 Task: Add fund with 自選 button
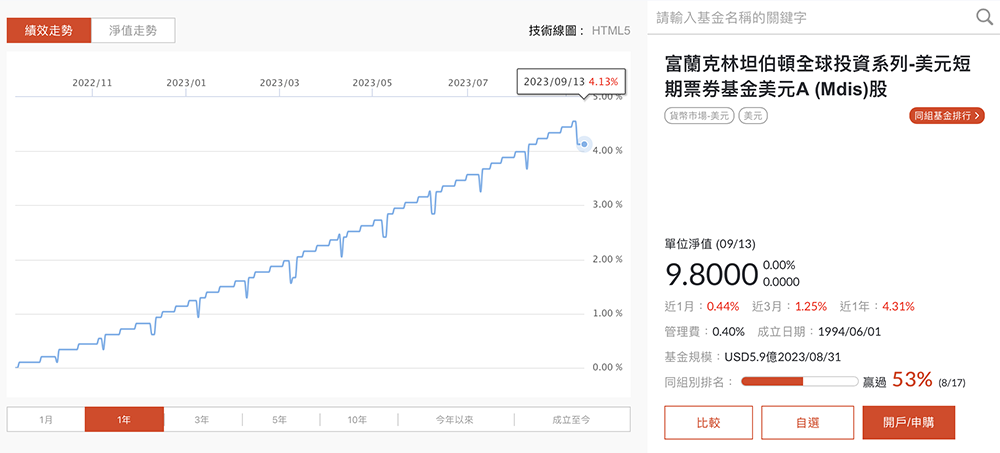point(808,422)
